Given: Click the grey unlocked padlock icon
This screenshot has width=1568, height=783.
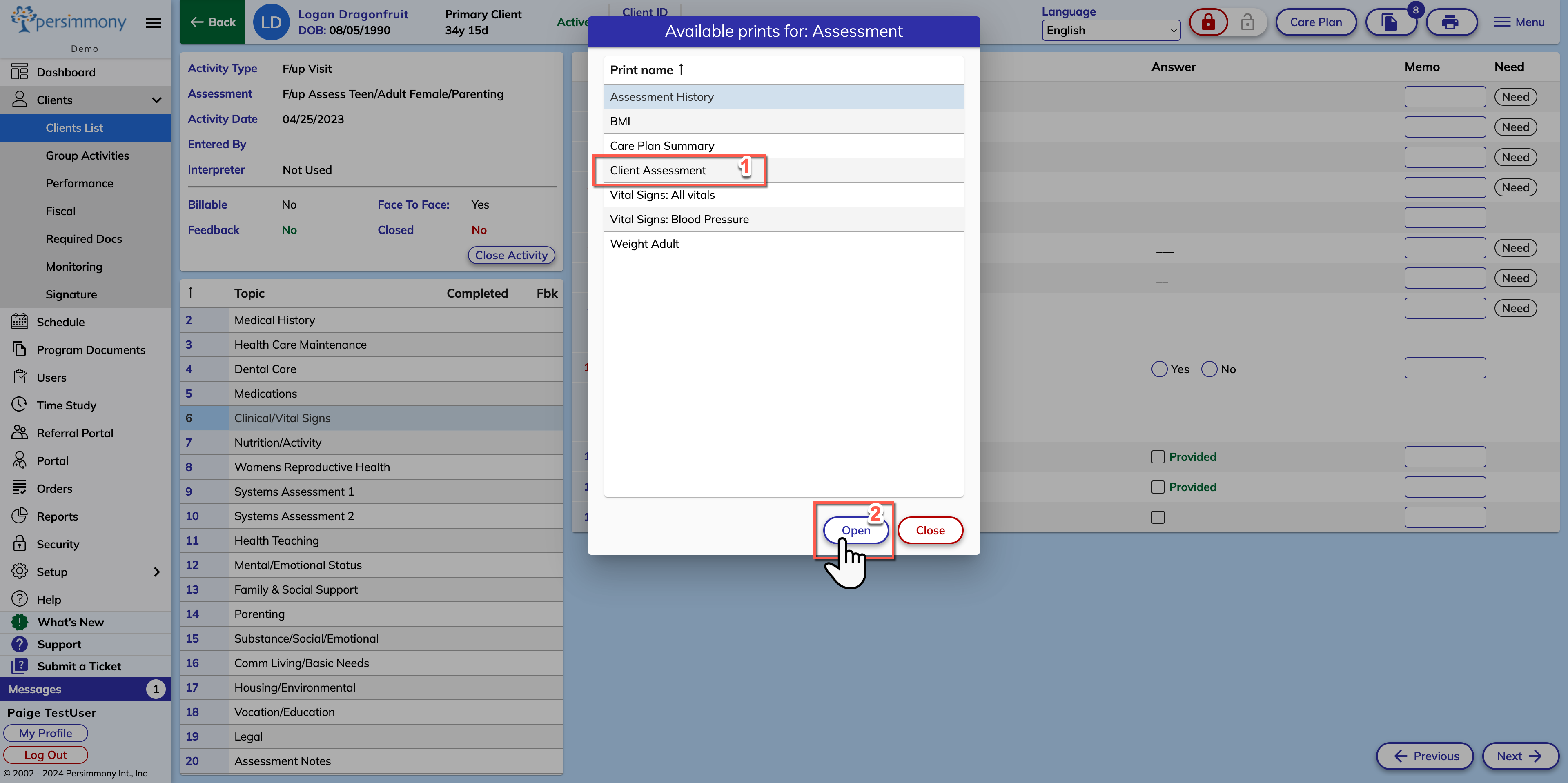Looking at the screenshot, I should point(1247,22).
